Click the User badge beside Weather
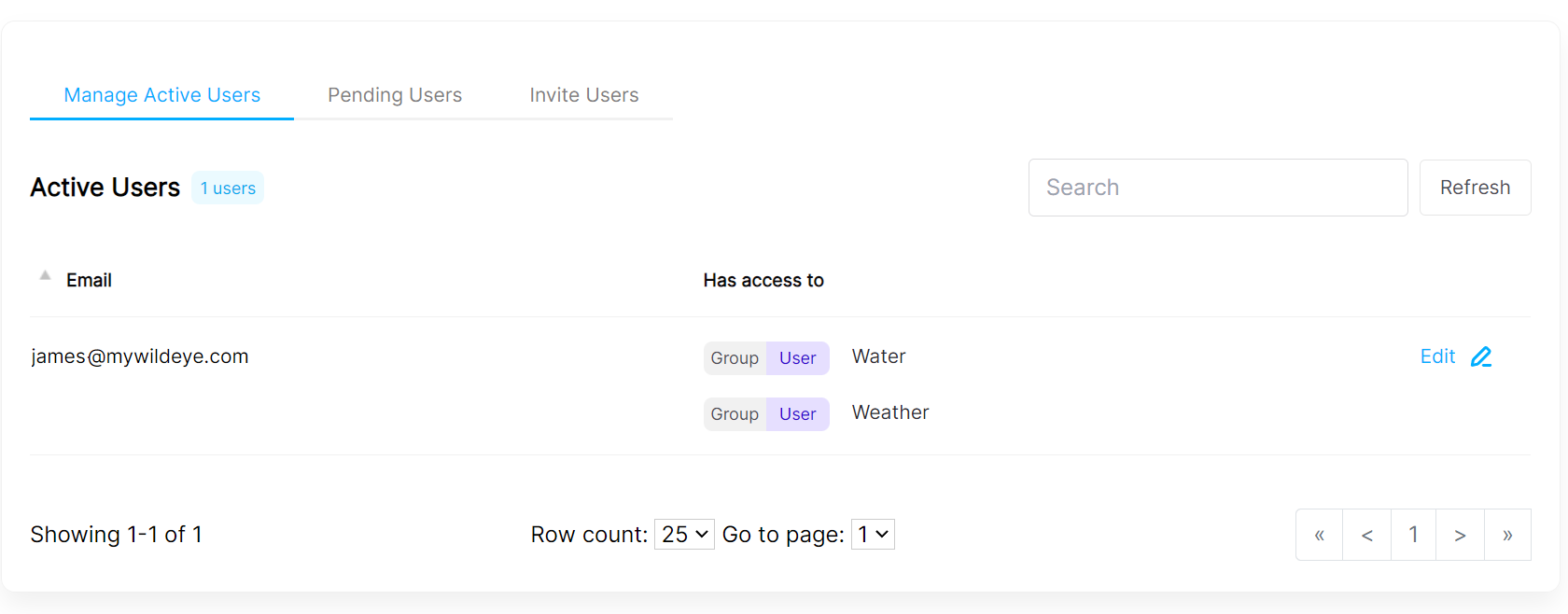Screen dimensions: 1568x614 tap(797, 414)
